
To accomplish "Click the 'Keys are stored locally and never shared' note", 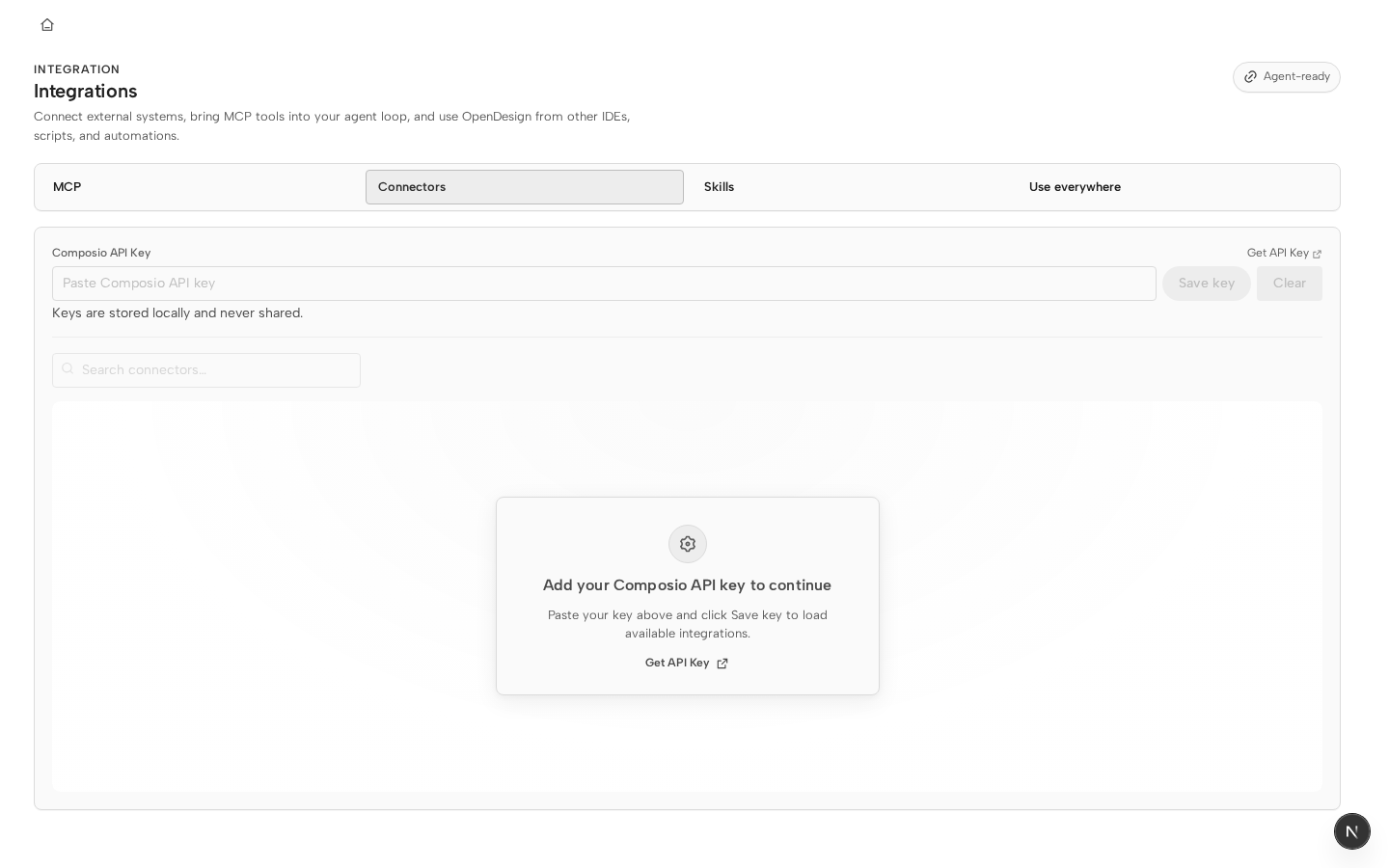I will pyautogui.click(x=177, y=313).
